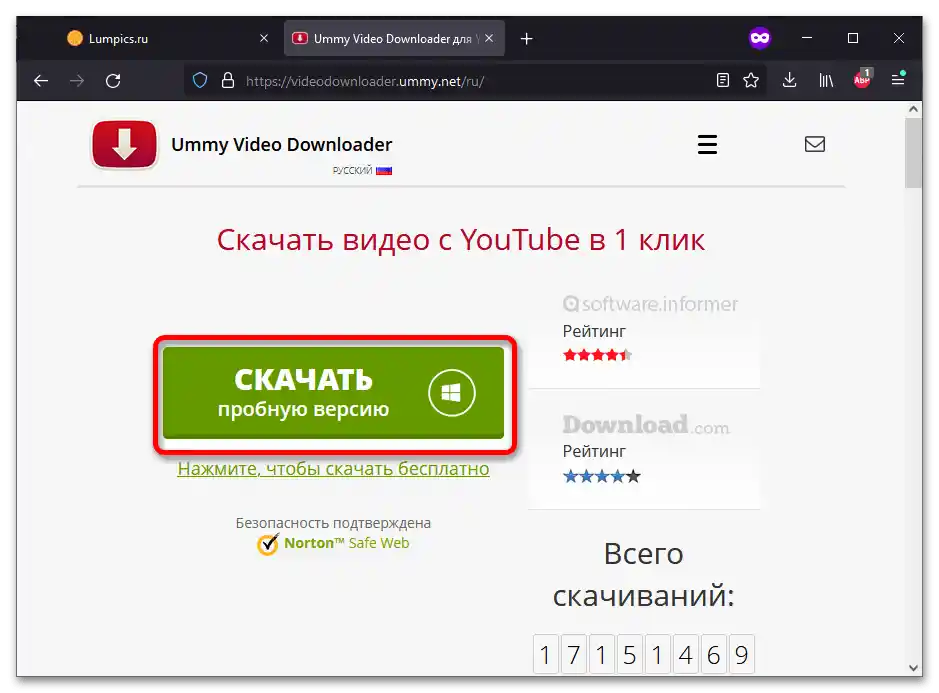The image size is (939, 693).
Task: Click the Windows logo inside the green button
Action: pos(450,392)
